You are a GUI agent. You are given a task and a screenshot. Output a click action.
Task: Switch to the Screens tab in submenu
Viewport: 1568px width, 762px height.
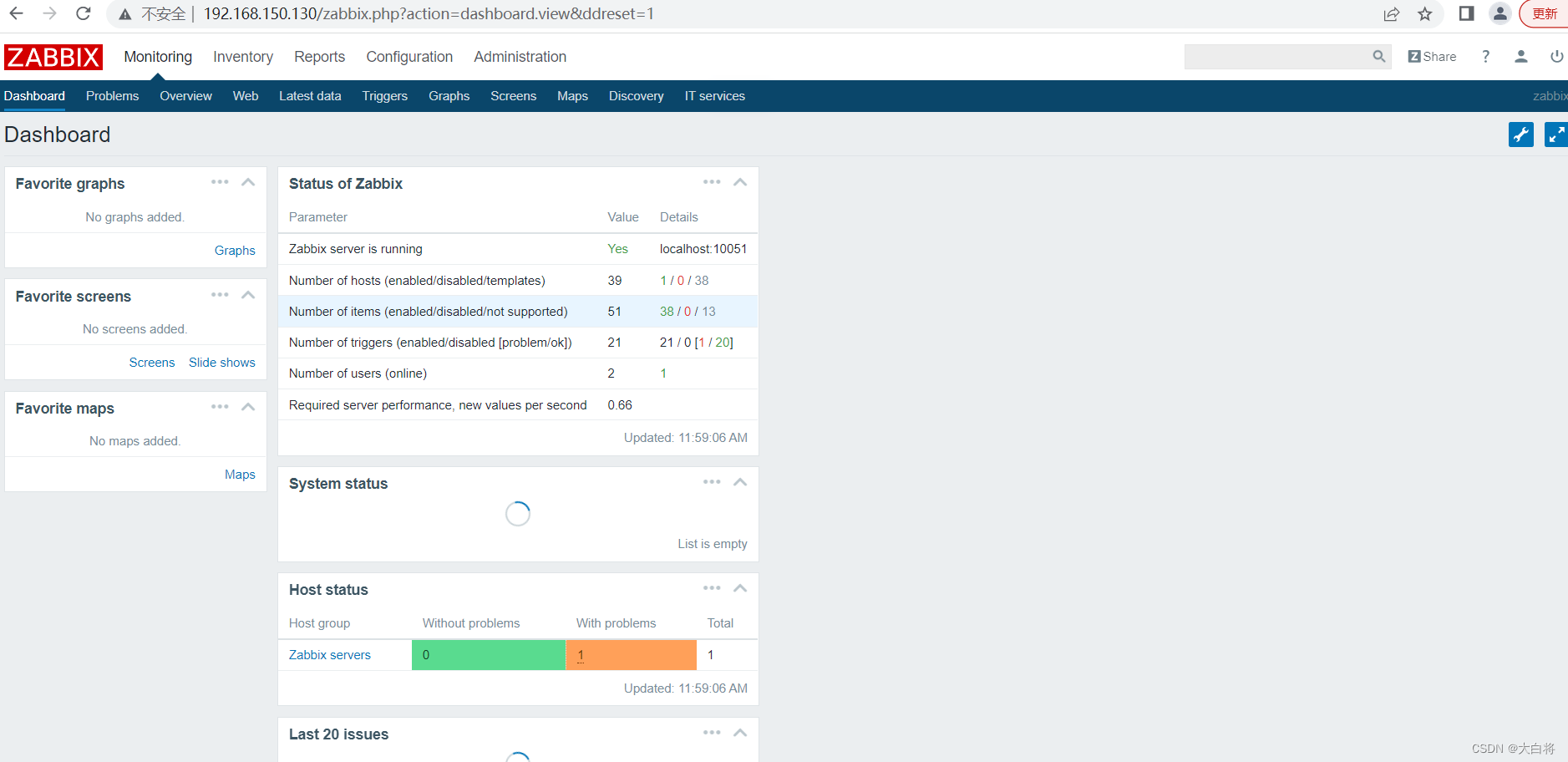point(514,96)
